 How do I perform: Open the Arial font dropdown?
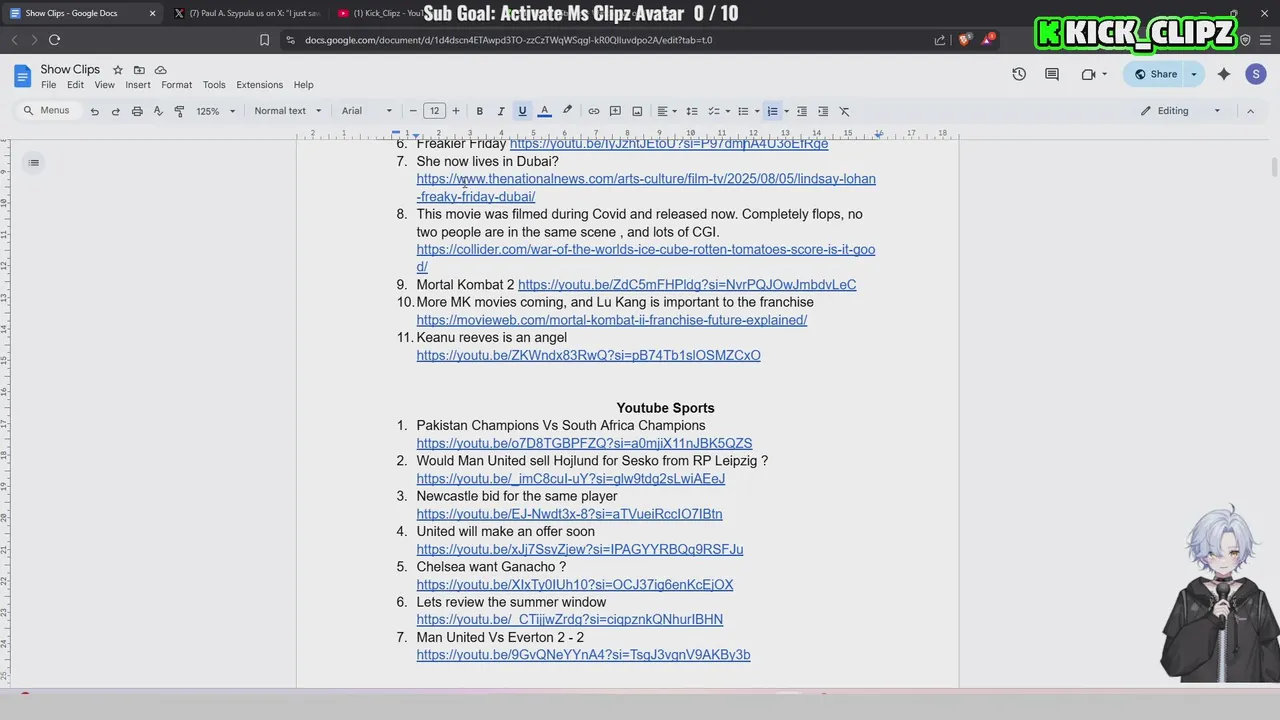pyautogui.click(x=367, y=111)
